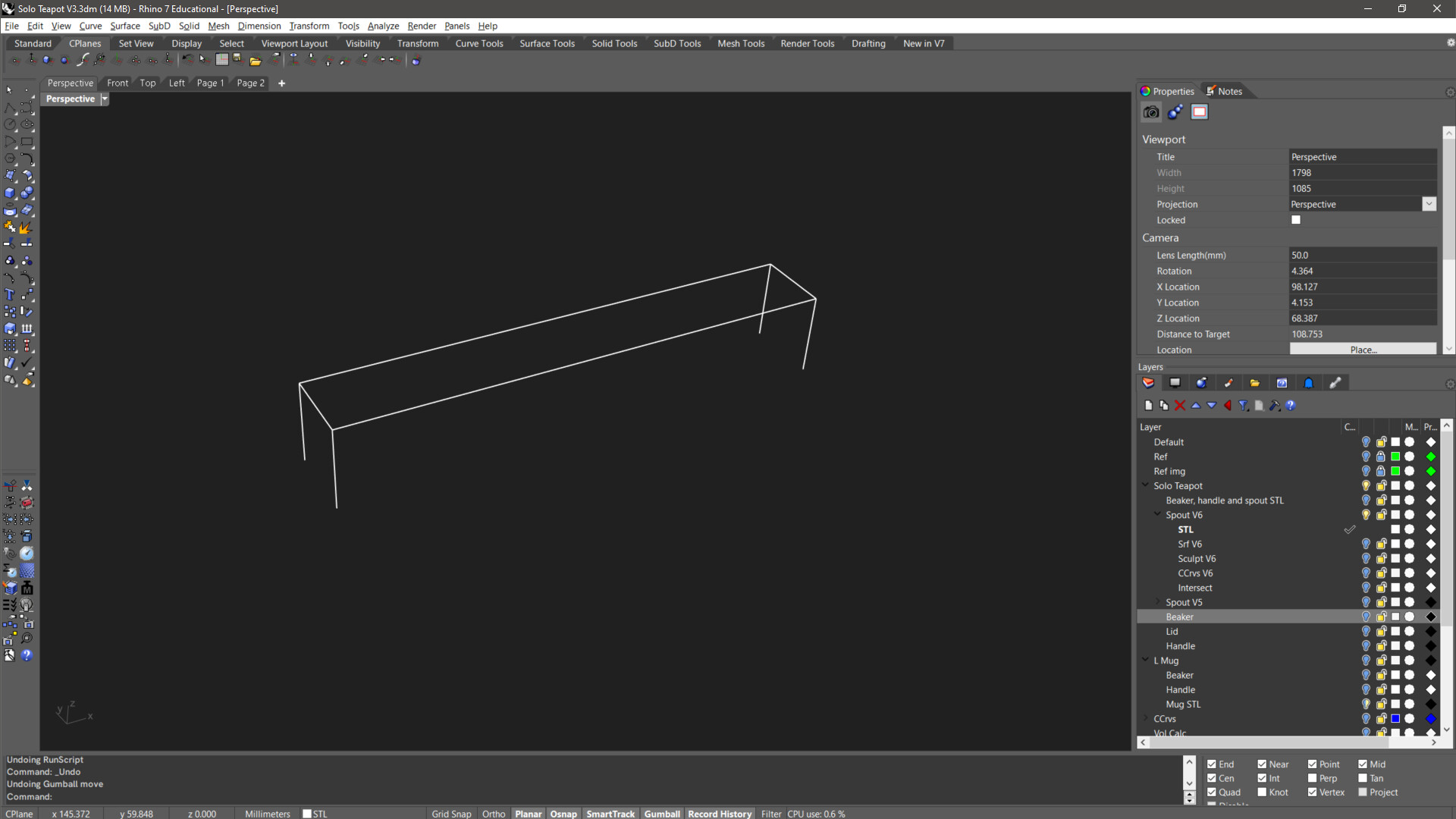This screenshot has width=1456, height=819.
Task: Click the open CPlane folder icon
Action: [256, 61]
